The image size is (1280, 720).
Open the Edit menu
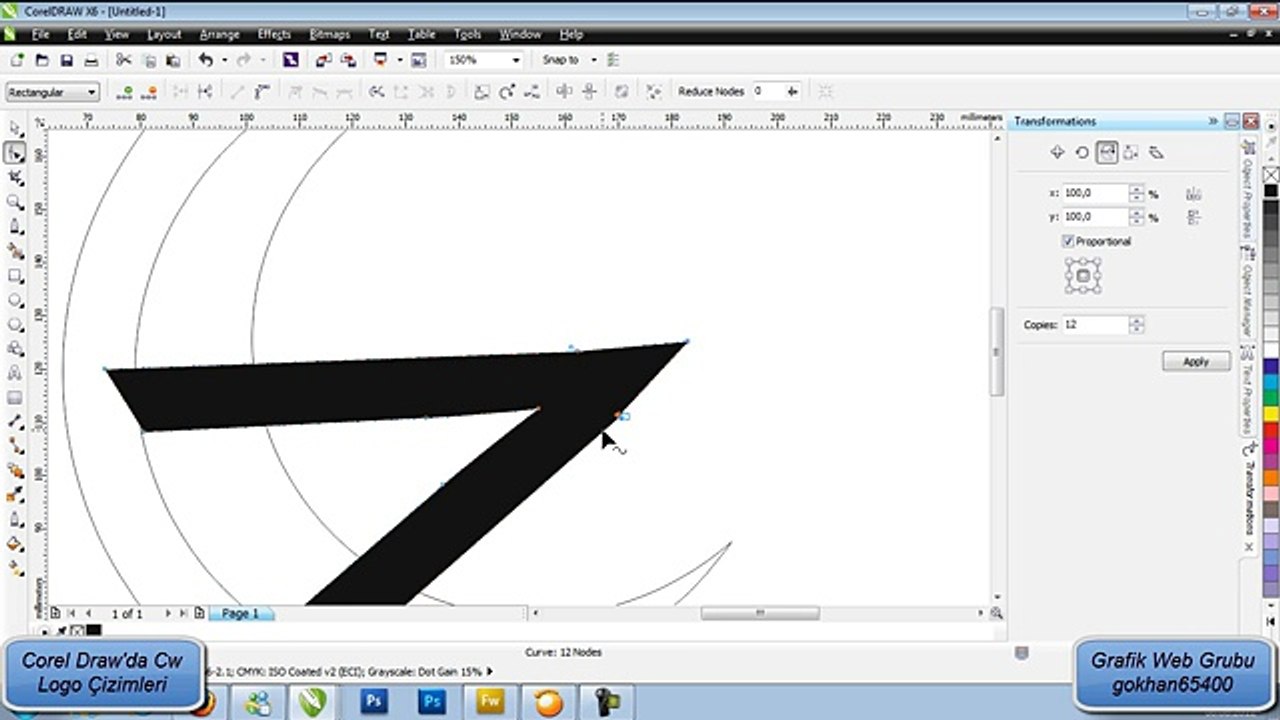(x=77, y=34)
